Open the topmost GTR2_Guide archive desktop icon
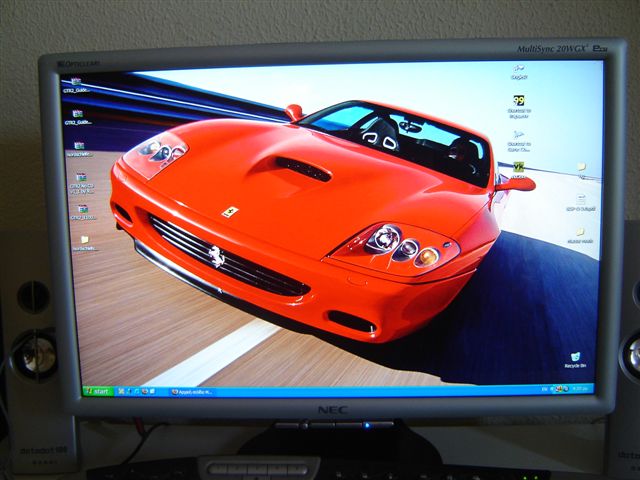The height and width of the screenshot is (480, 640). pos(77,85)
